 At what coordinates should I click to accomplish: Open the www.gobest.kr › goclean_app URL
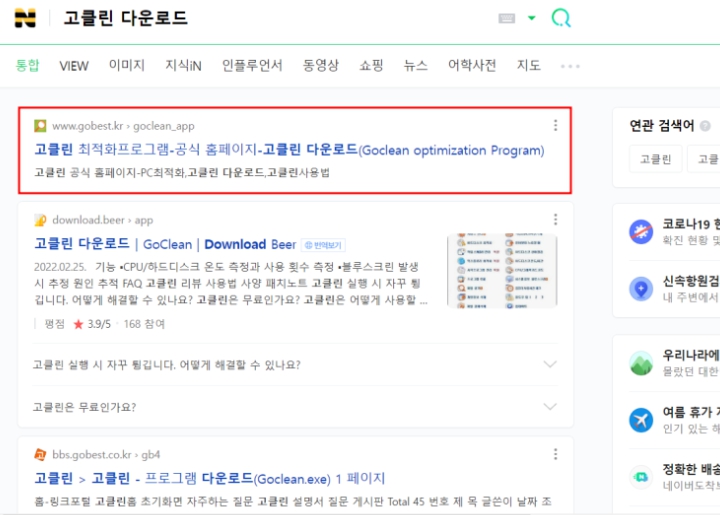(123, 126)
